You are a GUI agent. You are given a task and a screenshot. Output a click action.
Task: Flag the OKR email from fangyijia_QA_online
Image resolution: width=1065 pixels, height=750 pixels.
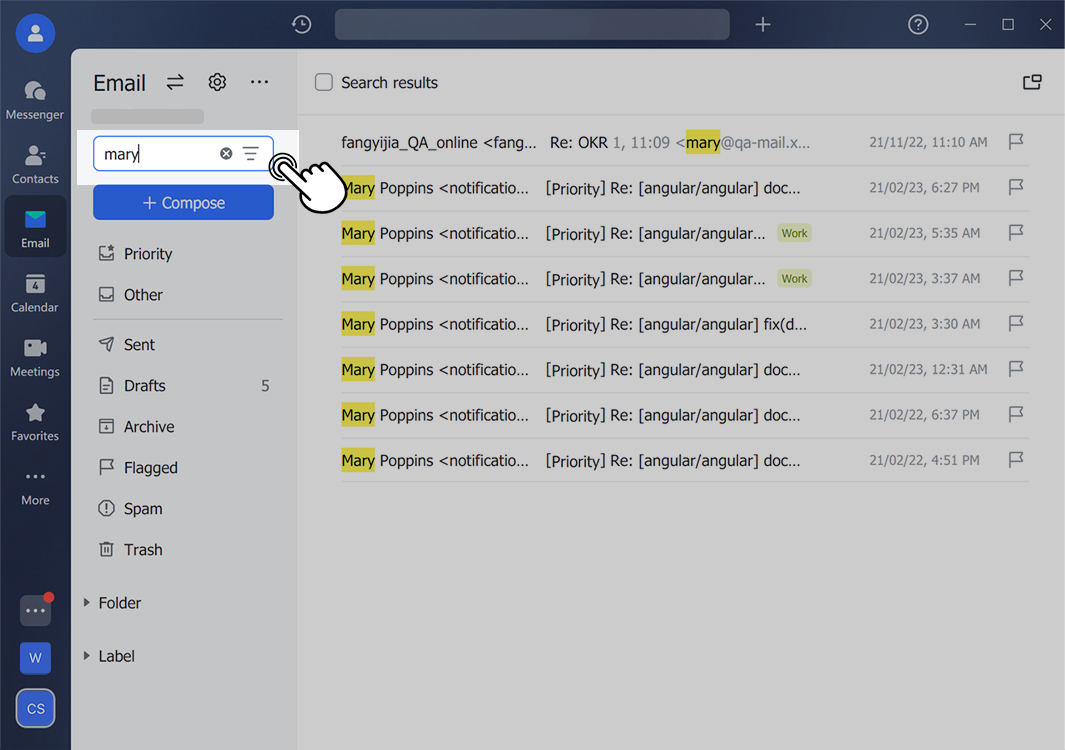pos(1016,142)
